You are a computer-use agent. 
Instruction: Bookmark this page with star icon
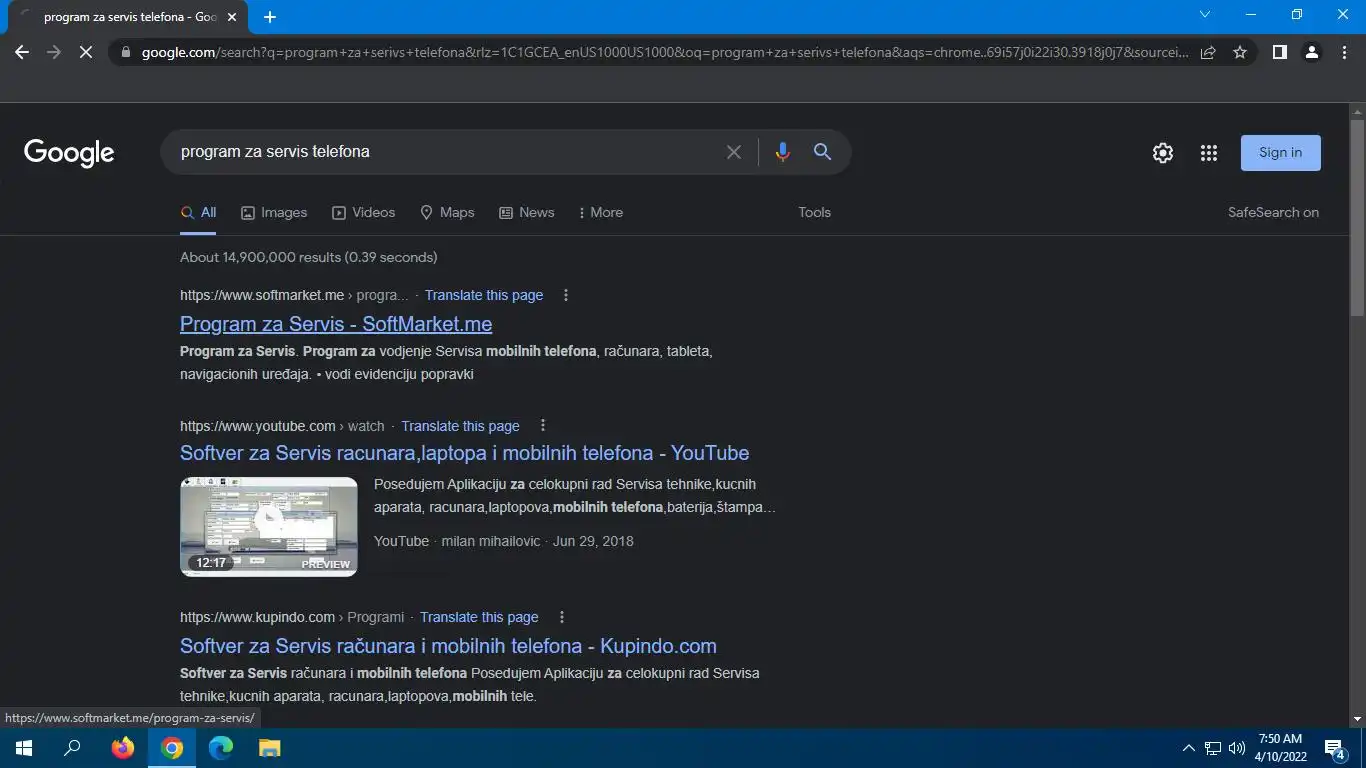1240,52
